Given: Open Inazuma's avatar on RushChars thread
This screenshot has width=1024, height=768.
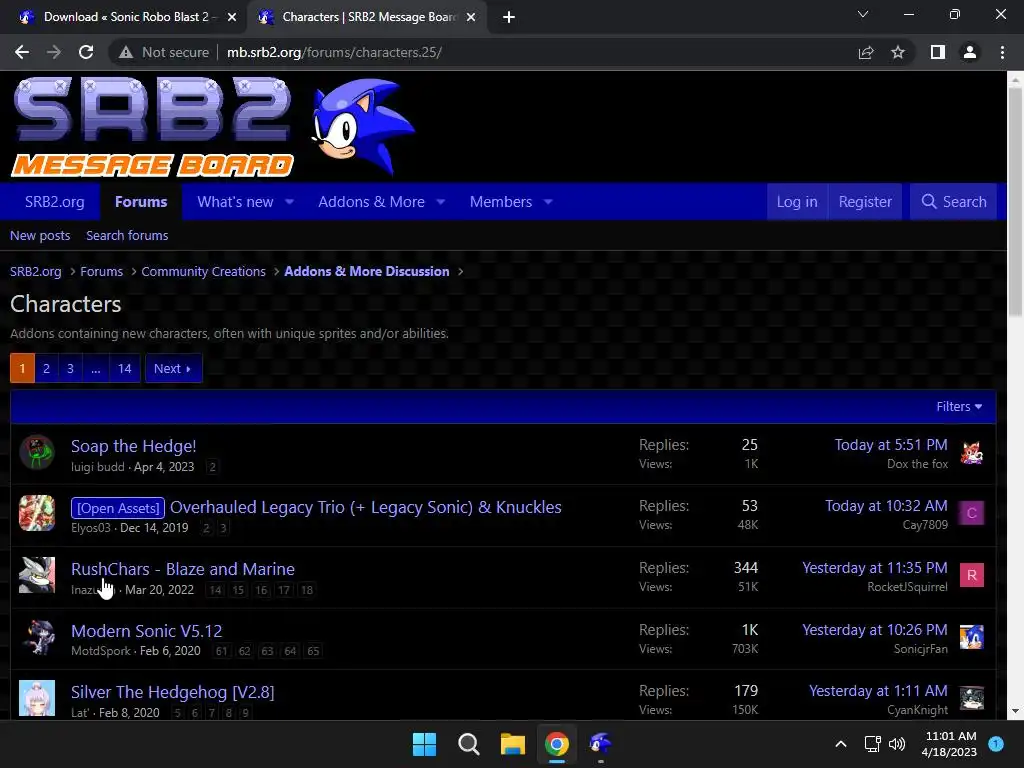Looking at the screenshot, I should [37, 575].
